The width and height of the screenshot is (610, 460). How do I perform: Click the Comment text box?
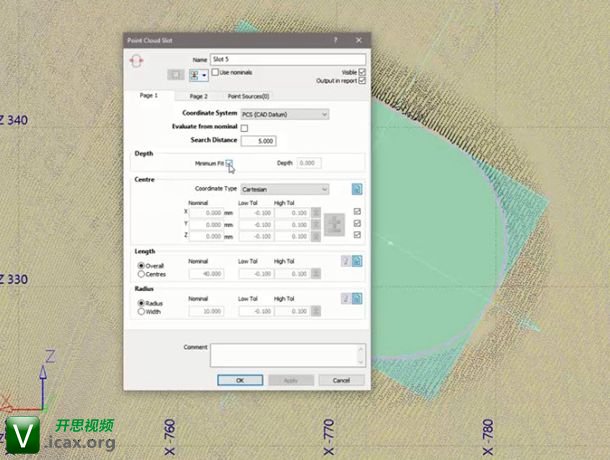(284, 355)
